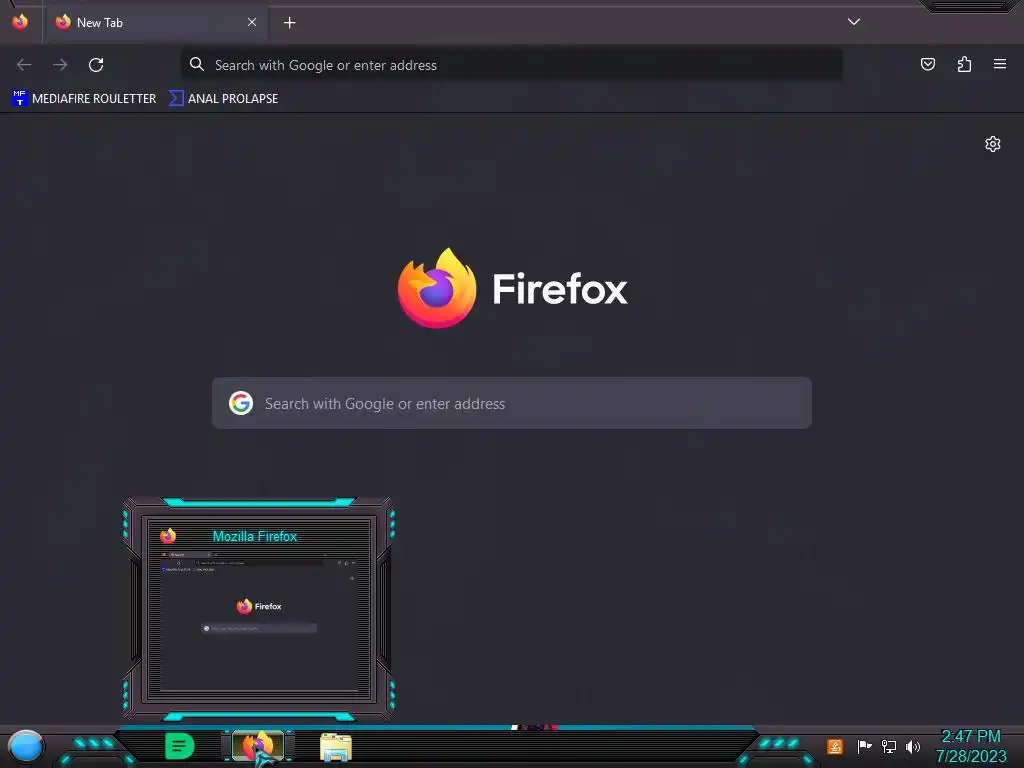Open Save to Pocket icon

click(x=928, y=64)
